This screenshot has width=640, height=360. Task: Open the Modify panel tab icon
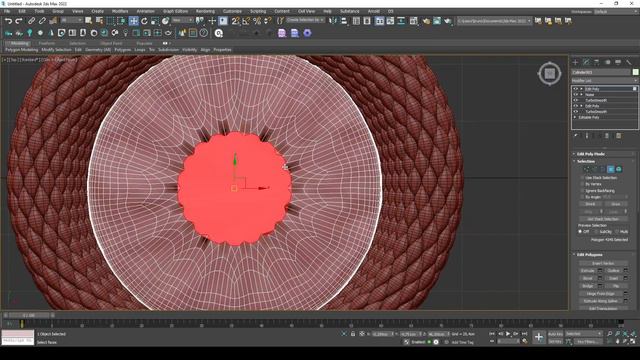click(586, 62)
